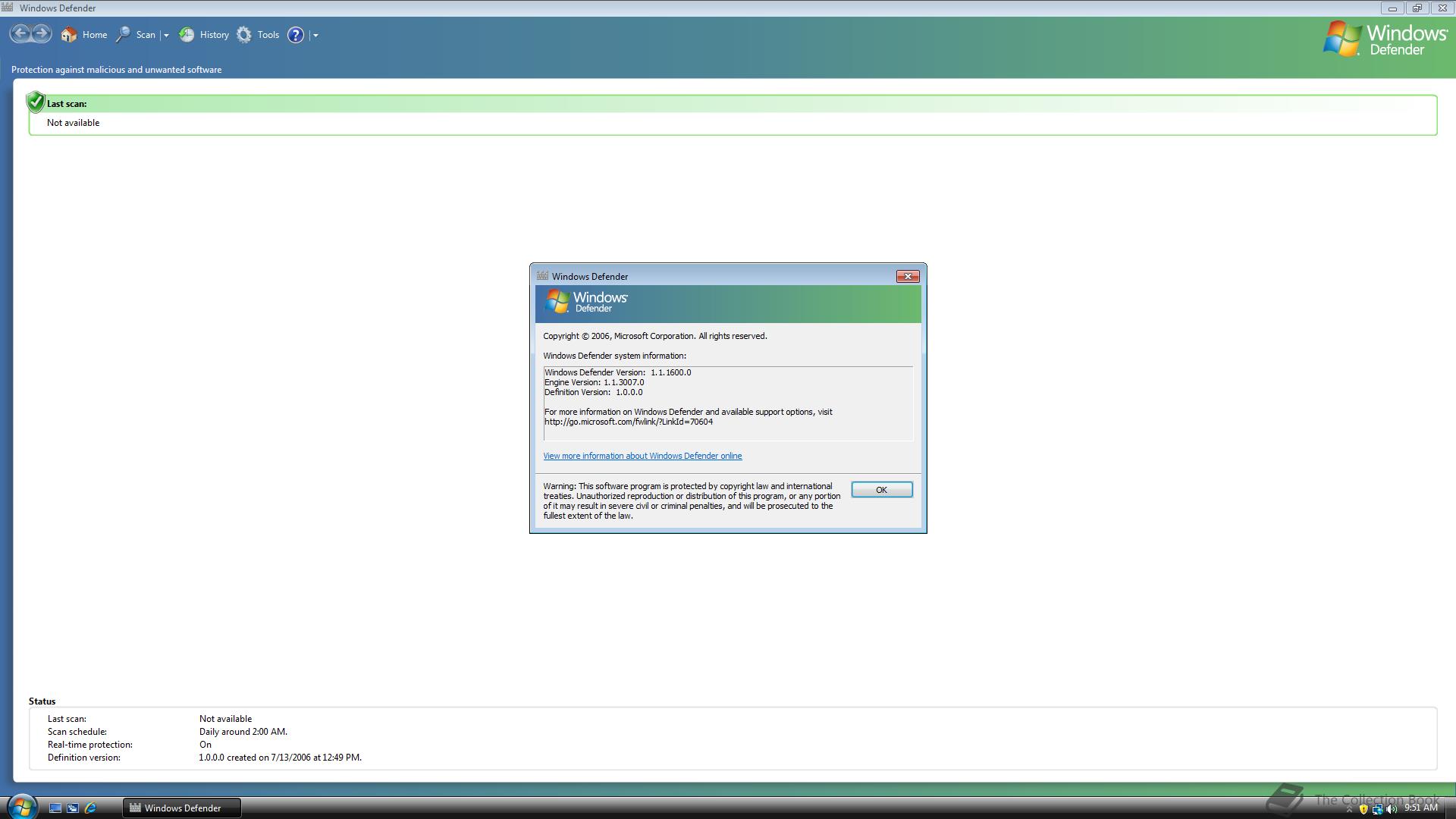Go back with the Back arrow button
The image size is (1456, 819).
[x=20, y=34]
